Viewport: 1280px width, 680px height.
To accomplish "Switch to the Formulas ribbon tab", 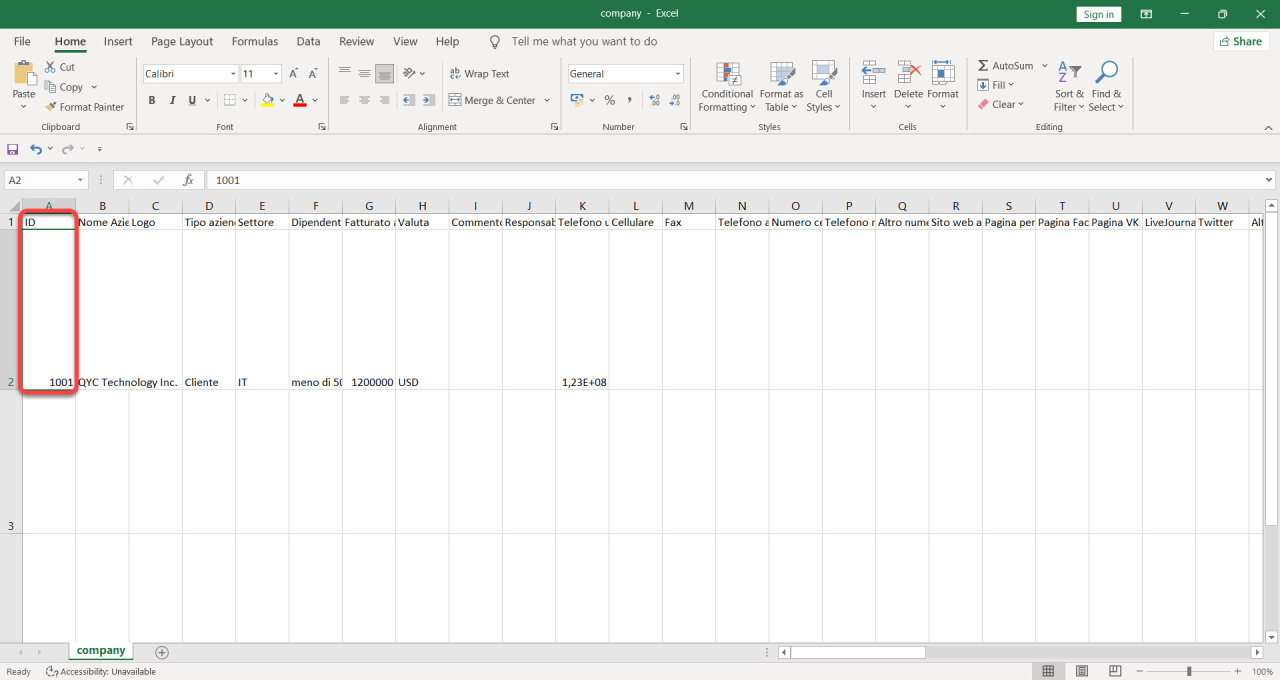I will coord(255,42).
